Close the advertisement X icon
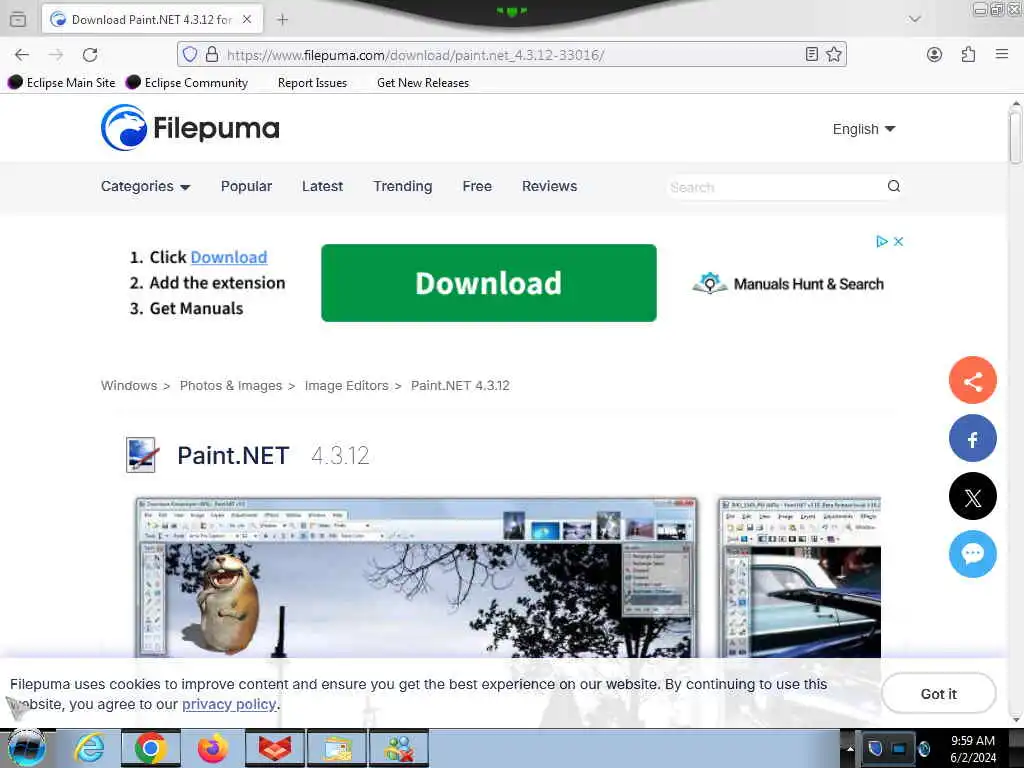 point(899,242)
